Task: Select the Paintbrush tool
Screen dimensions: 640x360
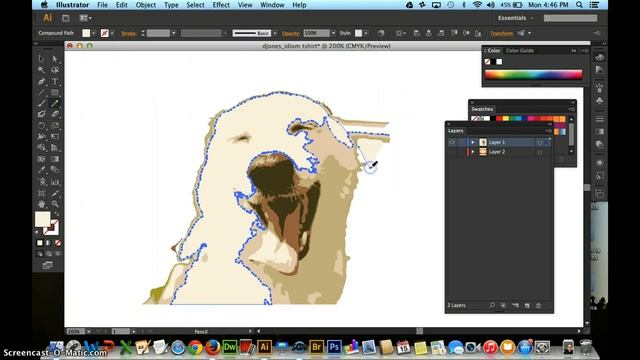Action: click(x=42, y=103)
